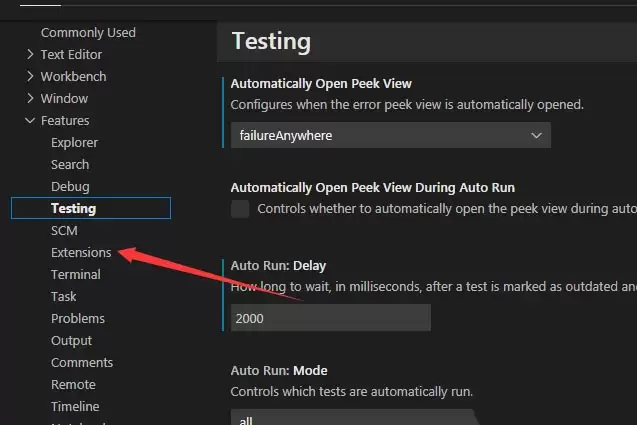Show the Task settings category

click(64, 296)
